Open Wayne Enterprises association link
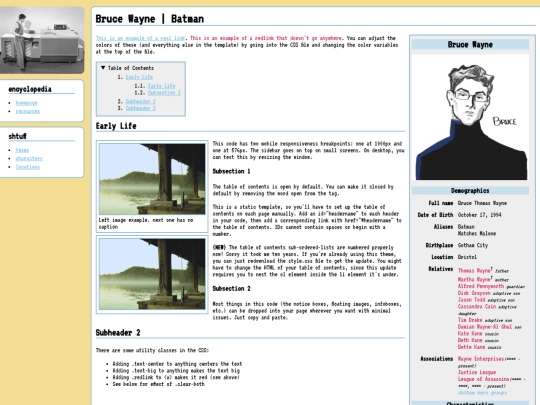The image size is (540, 405). (x=481, y=359)
